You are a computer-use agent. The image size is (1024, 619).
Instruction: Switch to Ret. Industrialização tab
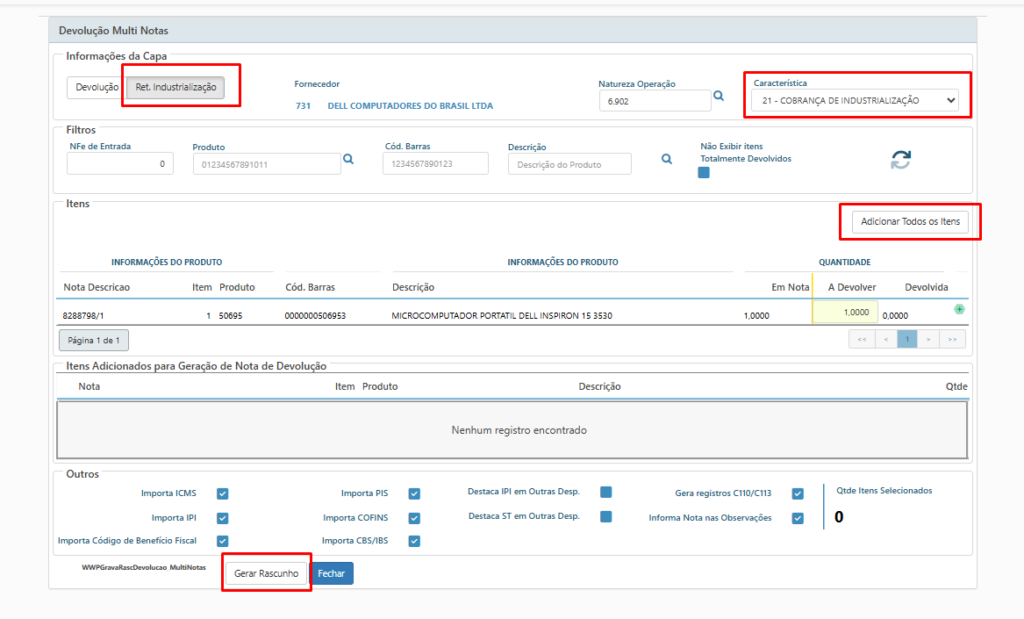(176, 88)
